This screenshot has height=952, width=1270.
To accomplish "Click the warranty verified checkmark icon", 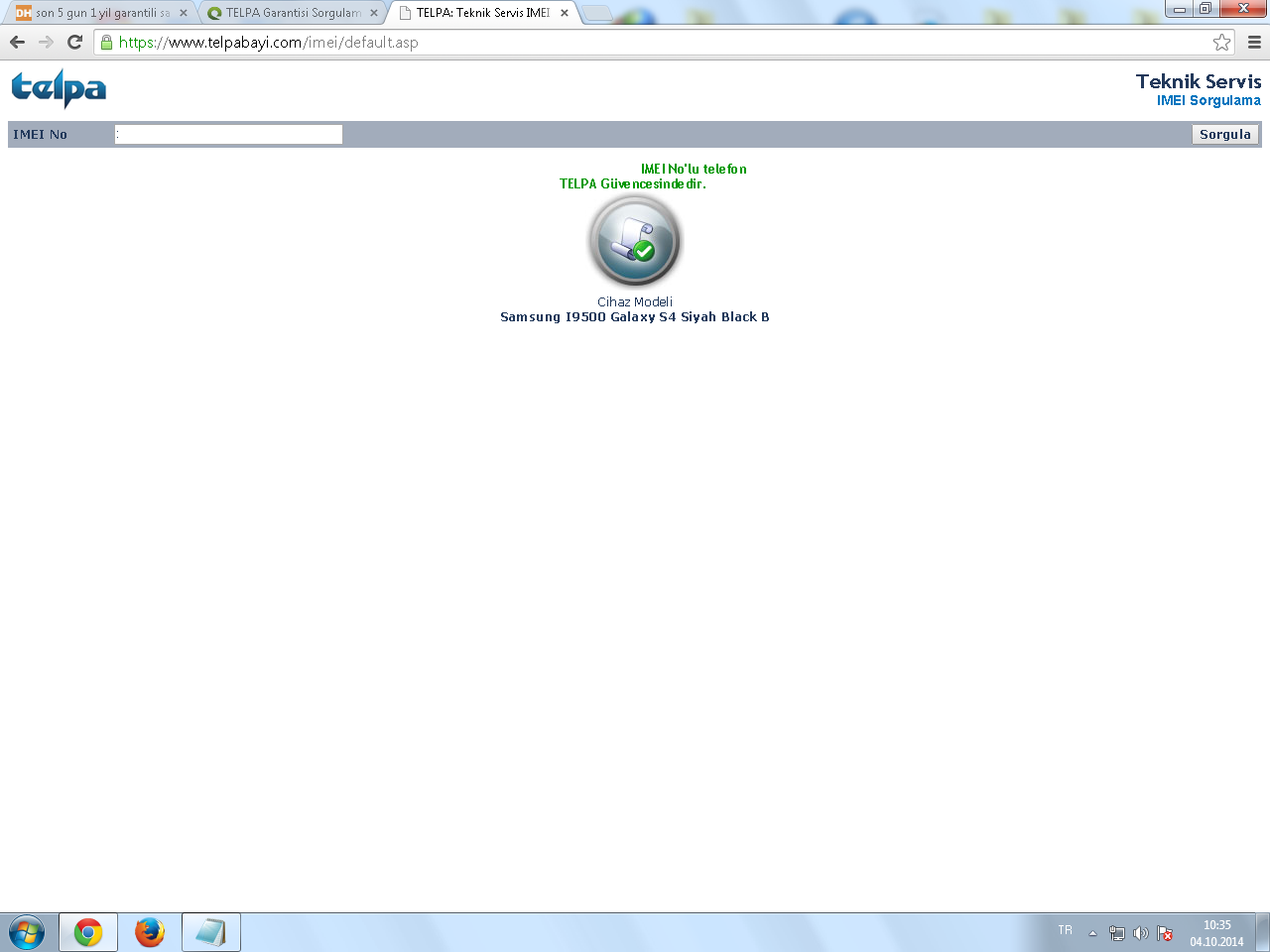I will (x=634, y=241).
